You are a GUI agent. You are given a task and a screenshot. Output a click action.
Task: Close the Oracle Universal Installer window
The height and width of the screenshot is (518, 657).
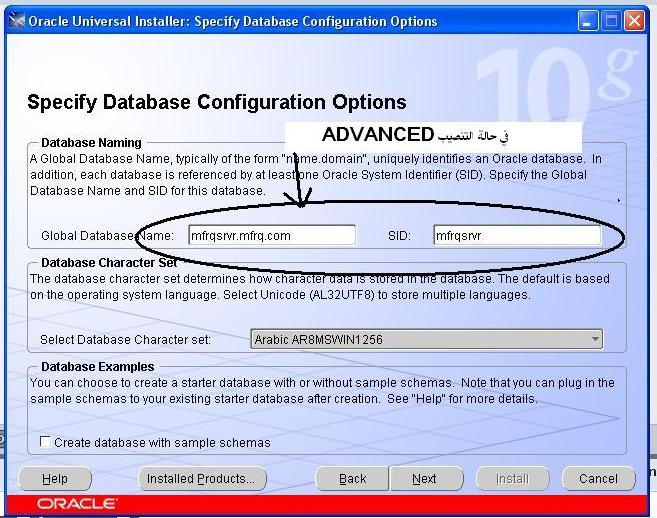(636, 20)
